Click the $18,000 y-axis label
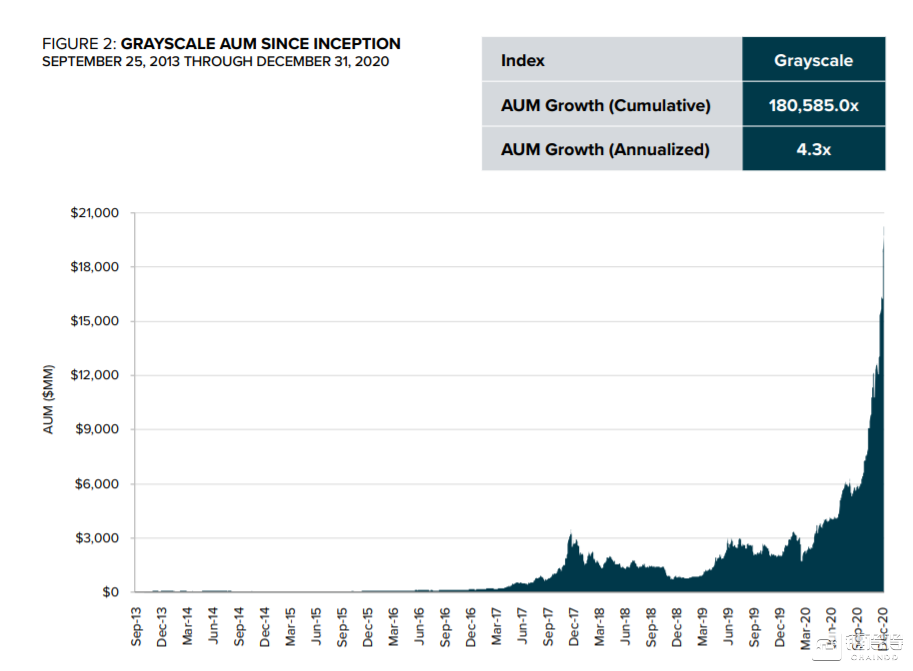This screenshot has width=913, height=671. pos(96,267)
